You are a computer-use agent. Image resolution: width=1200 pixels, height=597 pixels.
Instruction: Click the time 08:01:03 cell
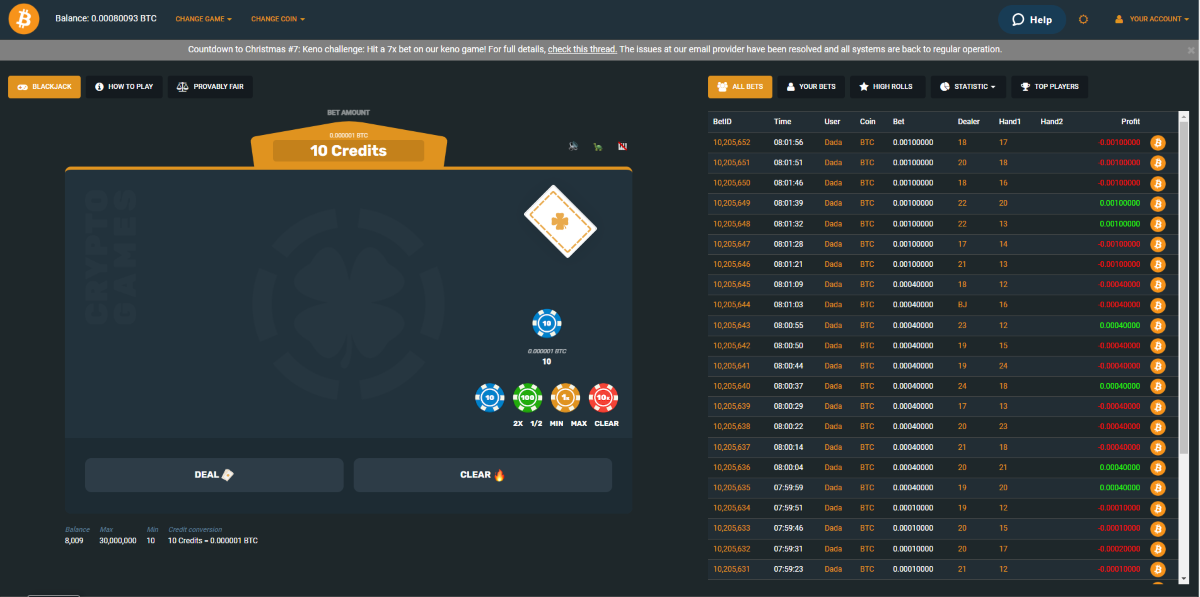pos(788,305)
